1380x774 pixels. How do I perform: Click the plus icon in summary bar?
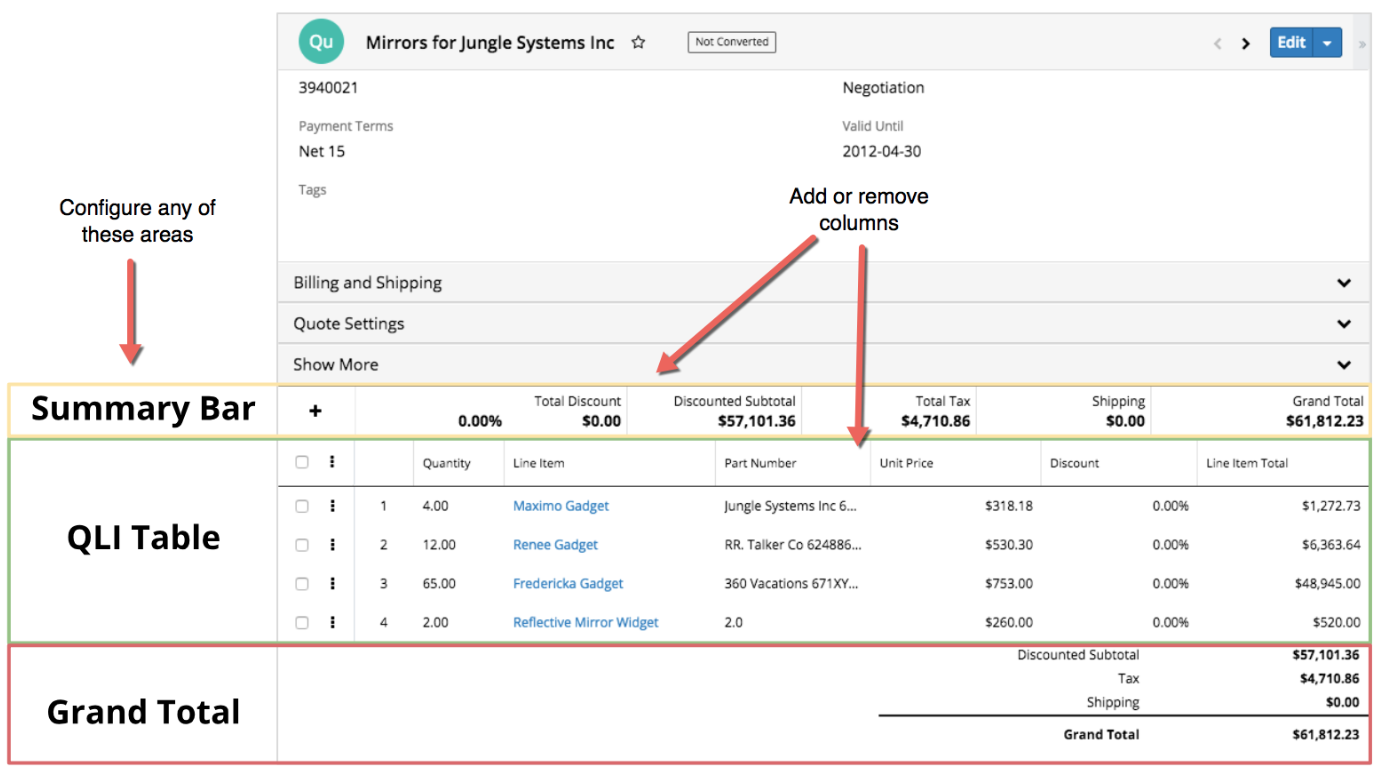(x=315, y=411)
